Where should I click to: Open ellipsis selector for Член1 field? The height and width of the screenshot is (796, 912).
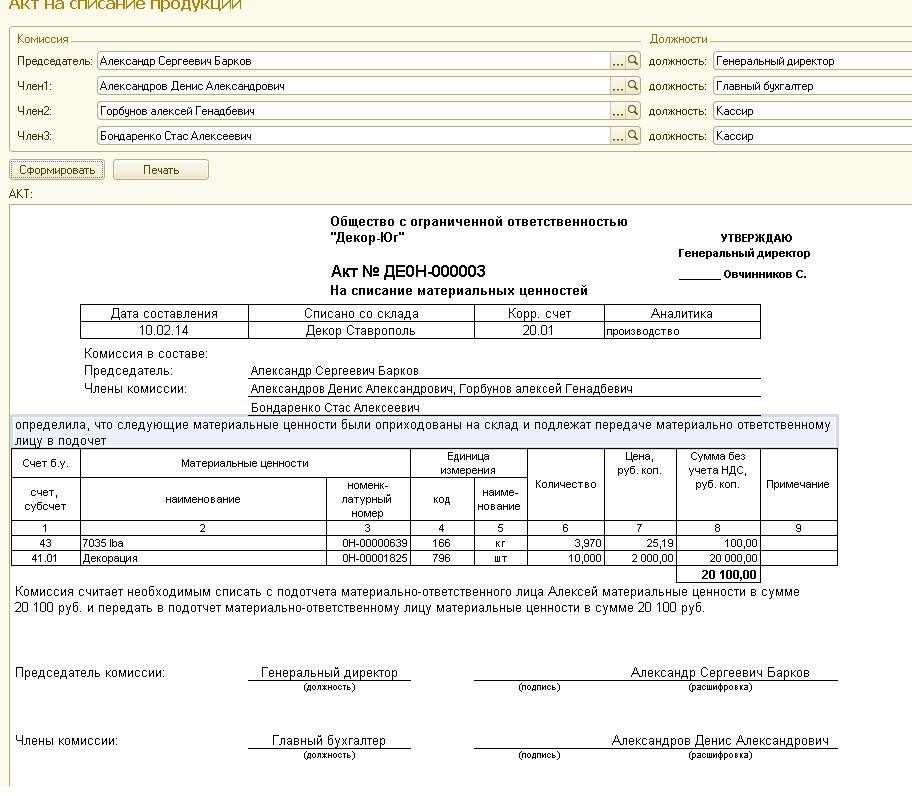point(618,85)
